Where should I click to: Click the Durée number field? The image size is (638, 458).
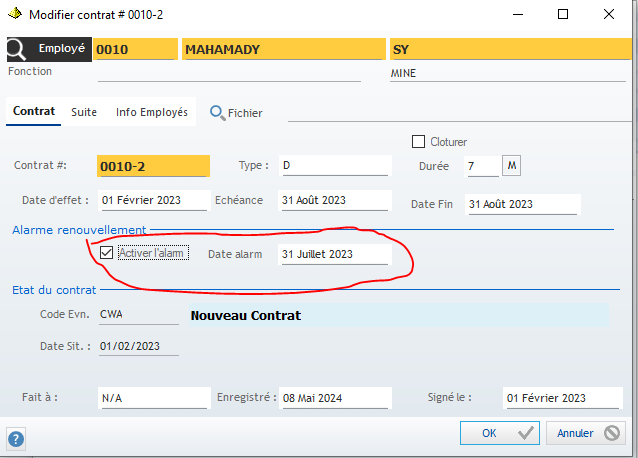click(x=481, y=166)
